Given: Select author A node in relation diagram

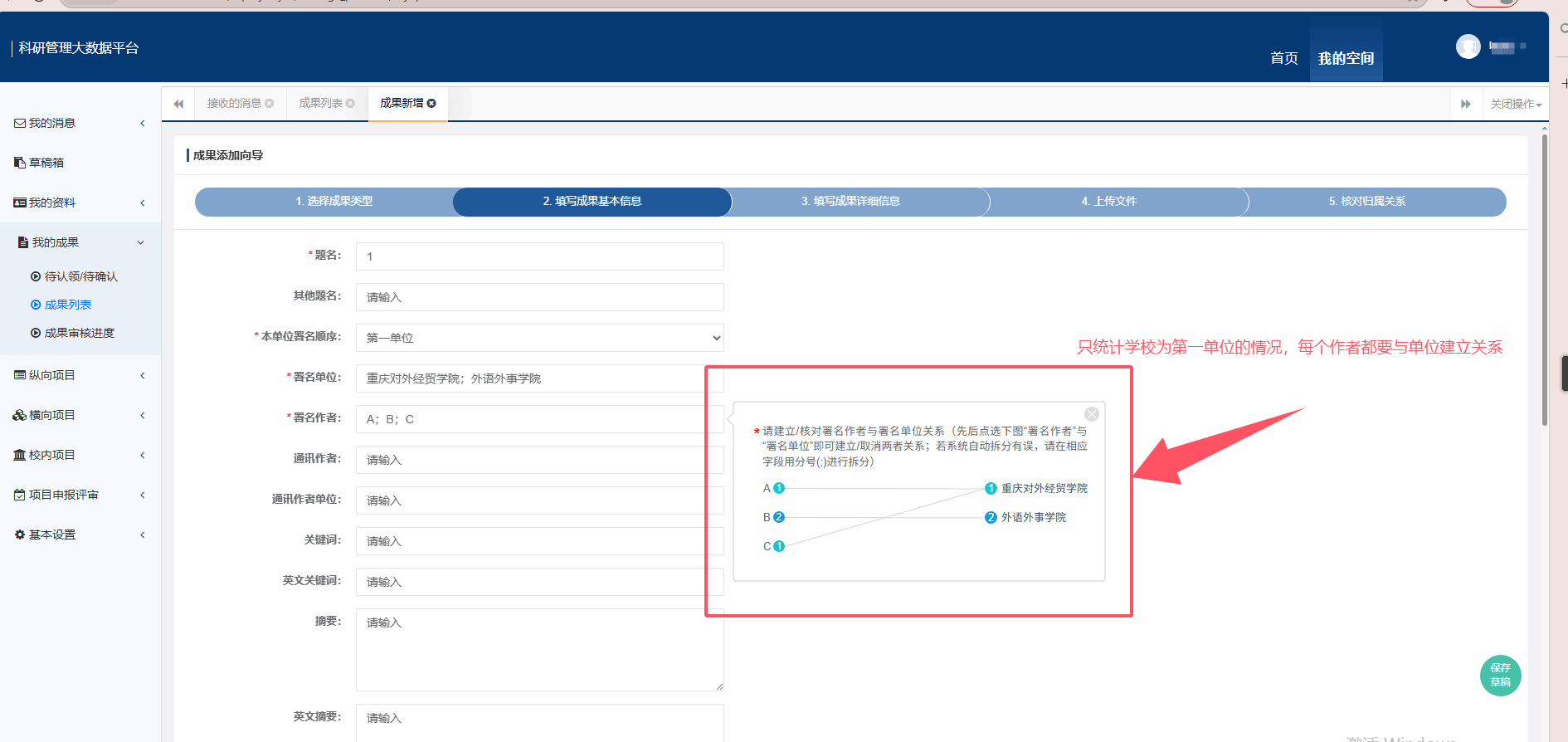Looking at the screenshot, I should tap(778, 488).
